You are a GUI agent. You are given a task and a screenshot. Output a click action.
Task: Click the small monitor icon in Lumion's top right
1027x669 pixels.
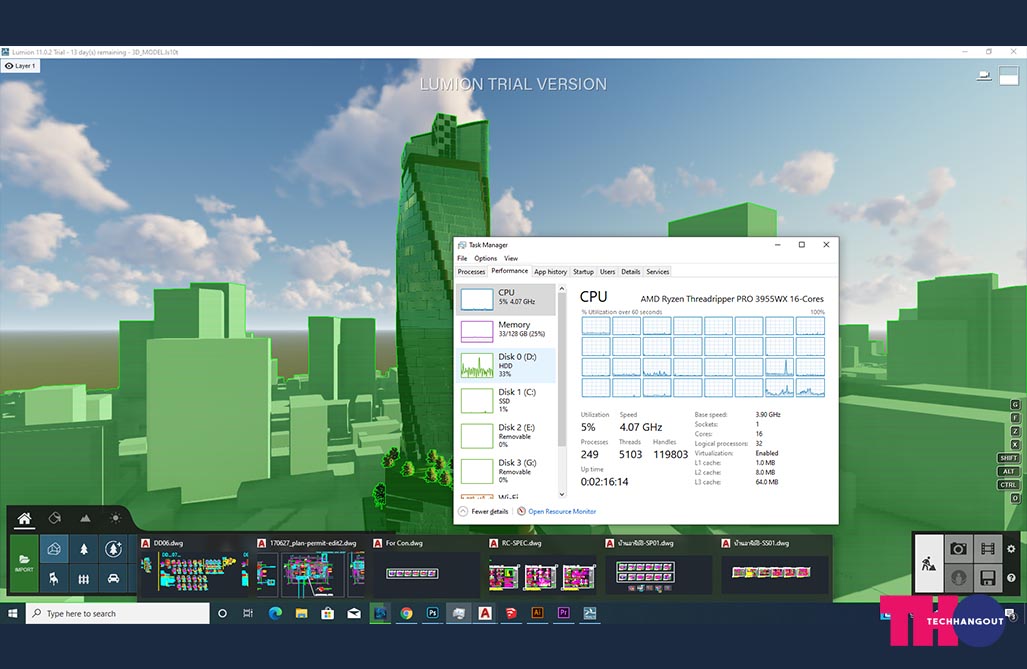coord(984,76)
